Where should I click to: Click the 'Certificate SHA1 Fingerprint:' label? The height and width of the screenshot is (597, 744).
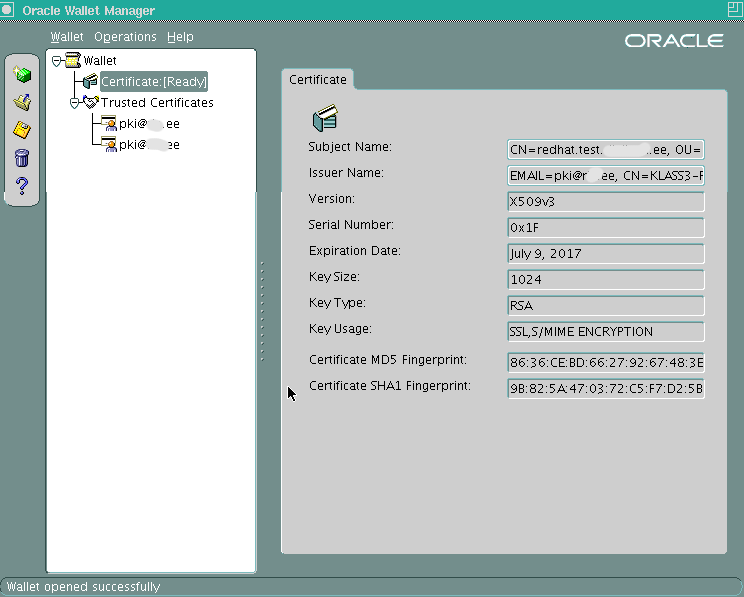pyautogui.click(x=390, y=386)
